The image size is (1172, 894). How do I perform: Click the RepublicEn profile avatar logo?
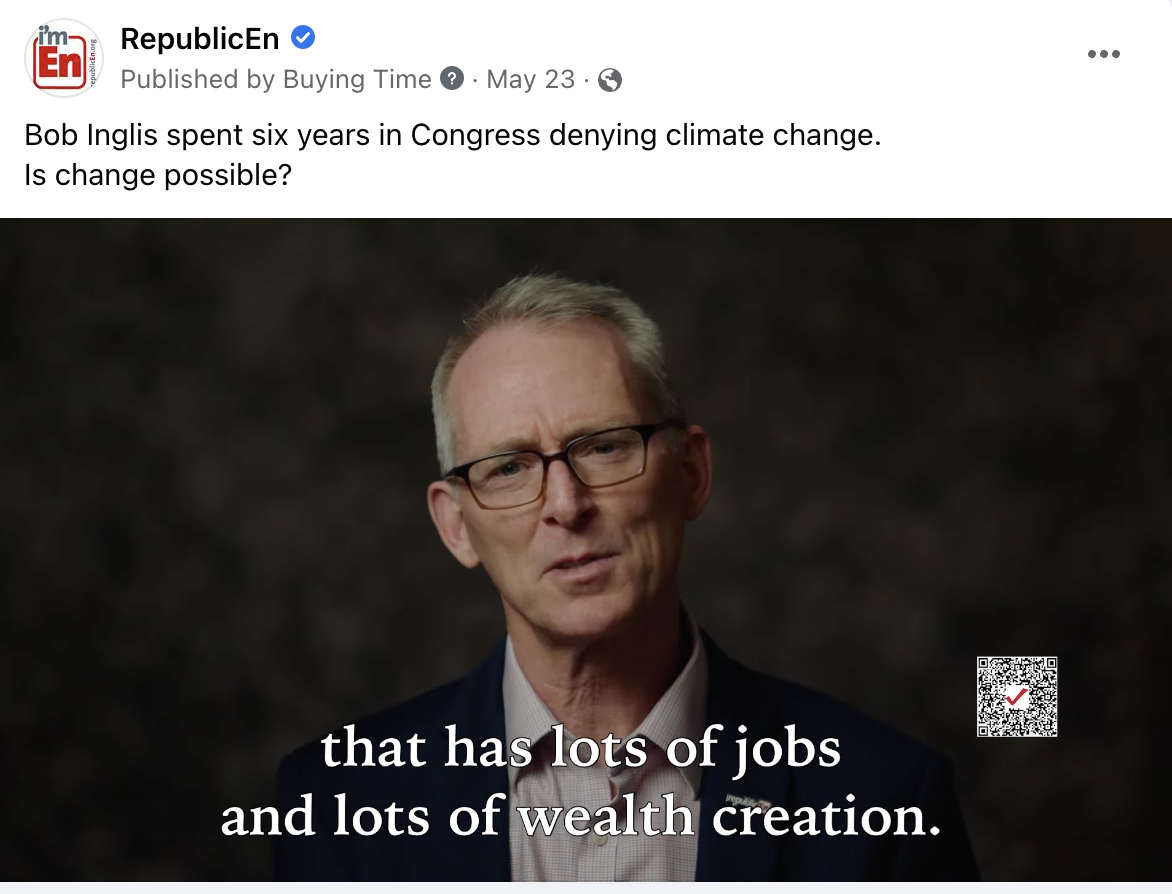(x=64, y=58)
